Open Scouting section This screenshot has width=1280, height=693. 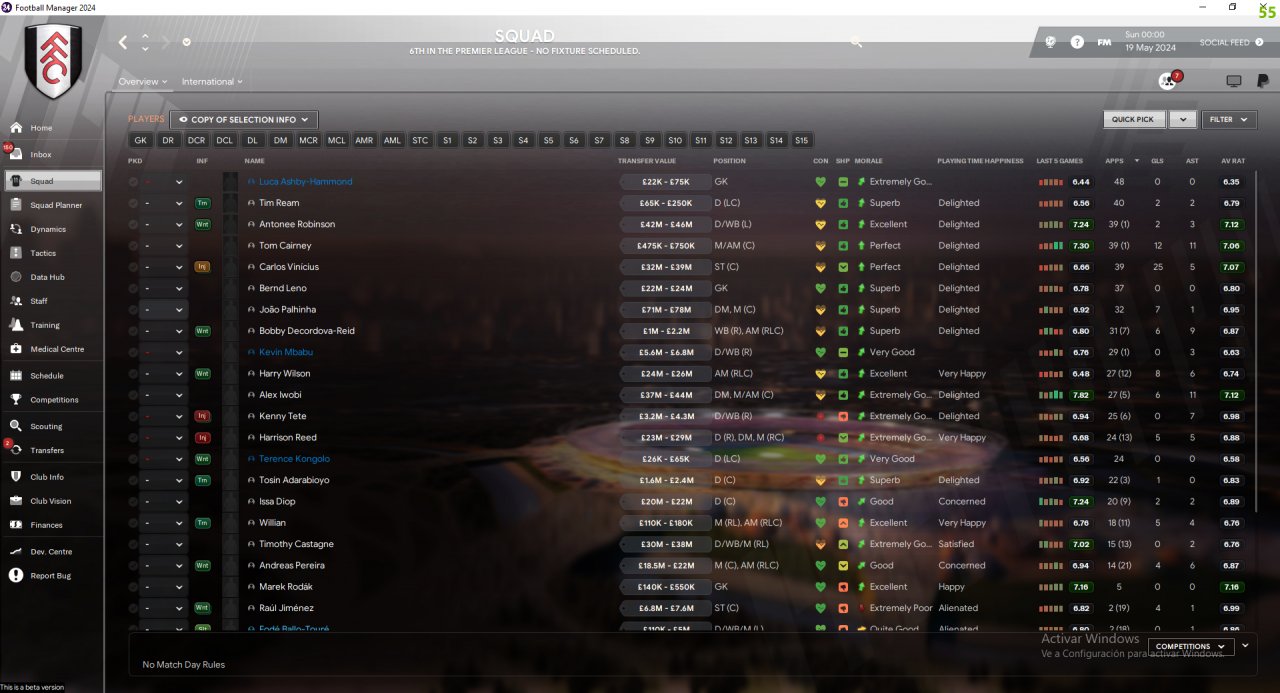tap(52, 426)
